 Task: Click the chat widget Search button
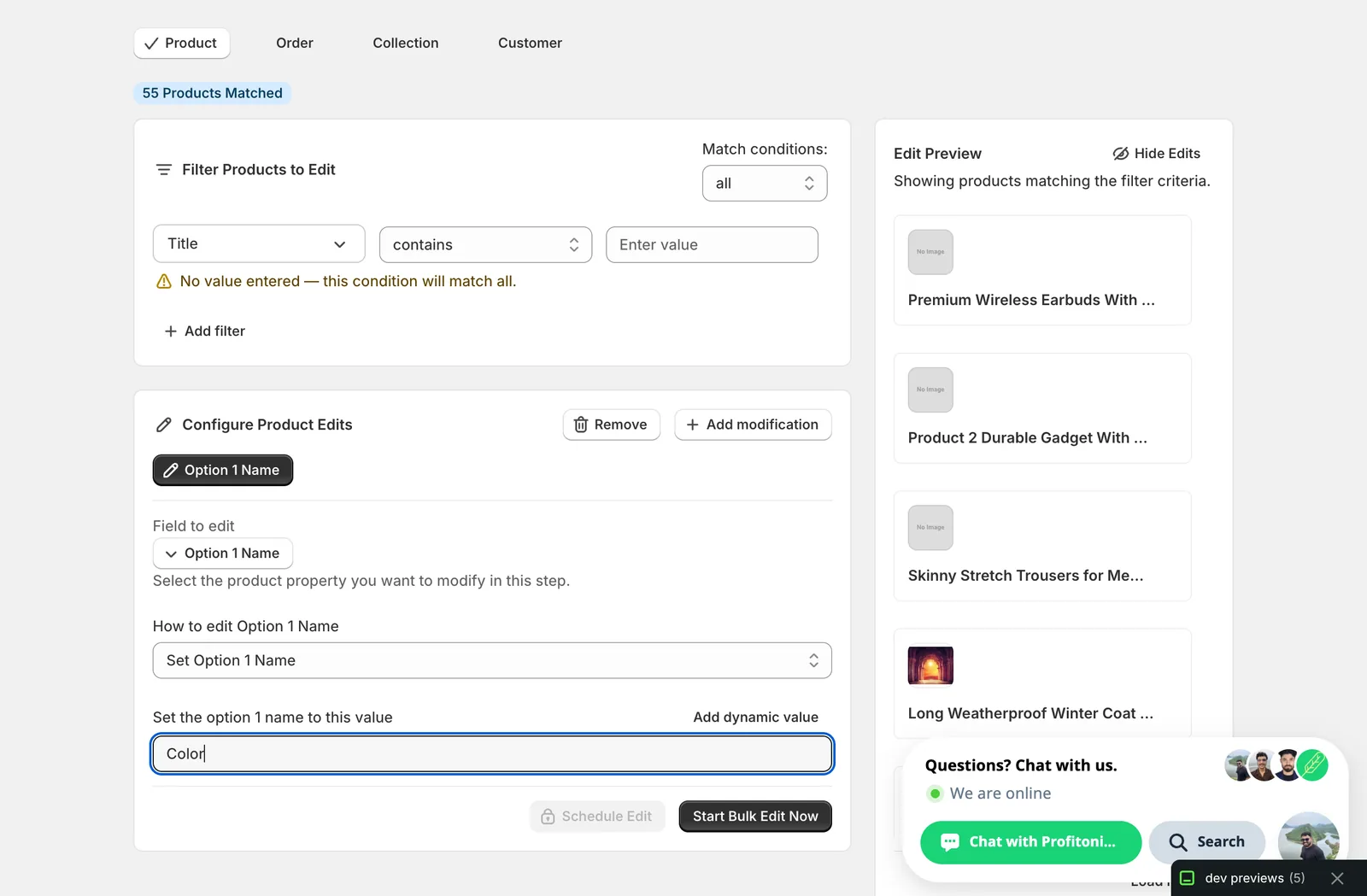click(x=1206, y=842)
